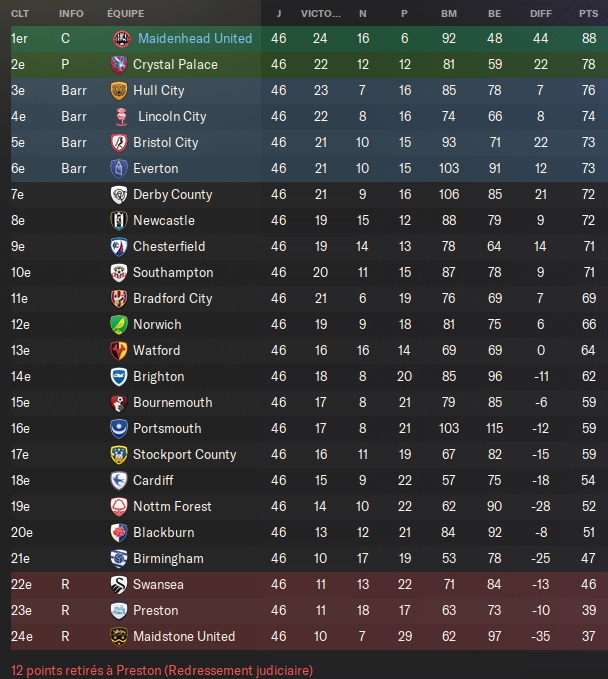Viewport: 608px width, 679px height.
Task: Click the Norwich canary badge
Action: (119, 324)
